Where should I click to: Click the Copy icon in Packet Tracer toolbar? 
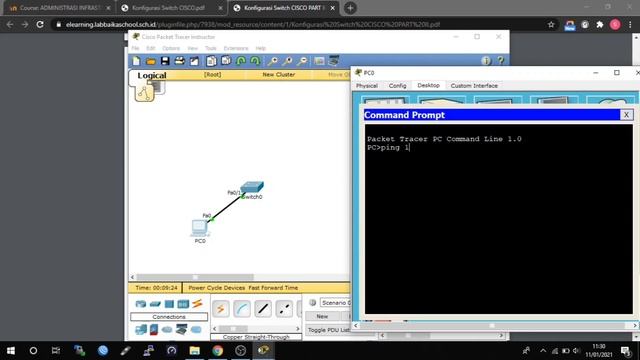pyautogui.click(x=211, y=61)
